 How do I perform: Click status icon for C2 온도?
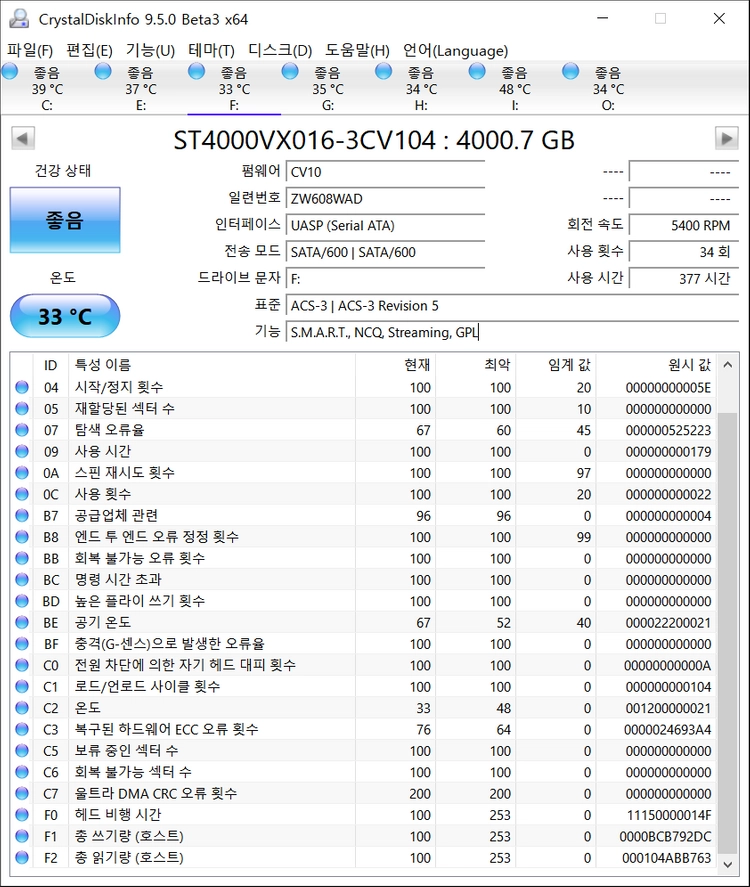click(22, 708)
